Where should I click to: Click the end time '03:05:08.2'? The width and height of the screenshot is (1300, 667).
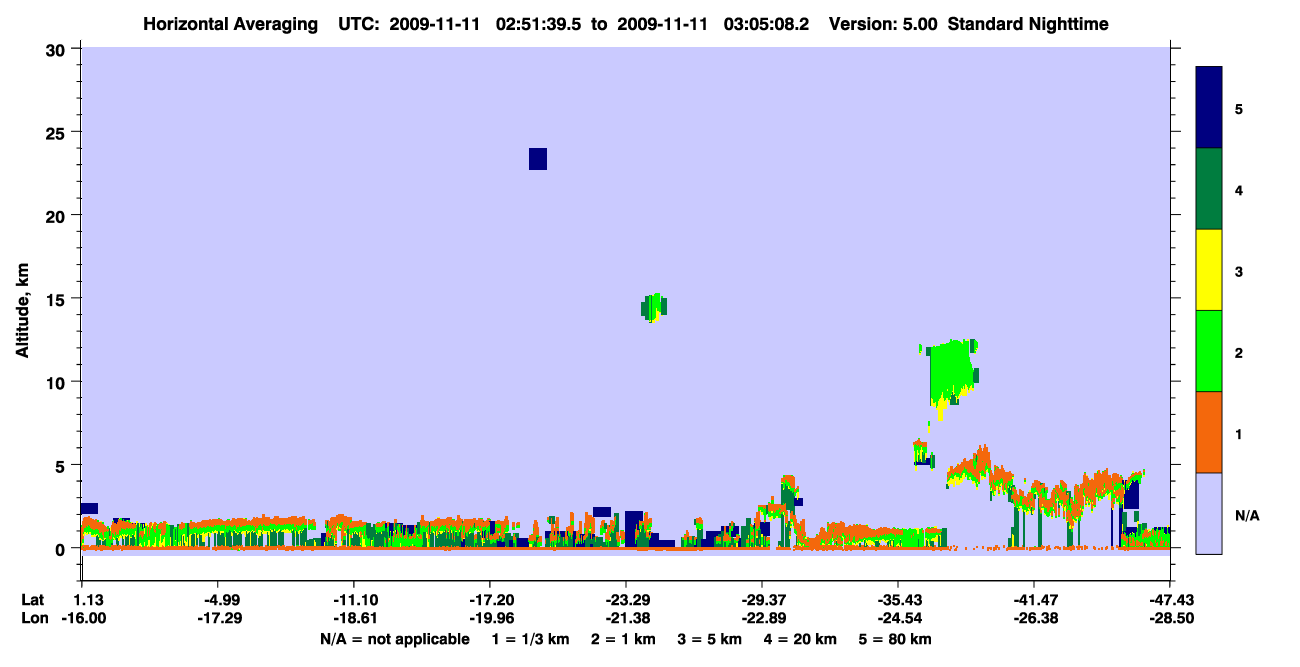click(x=766, y=24)
